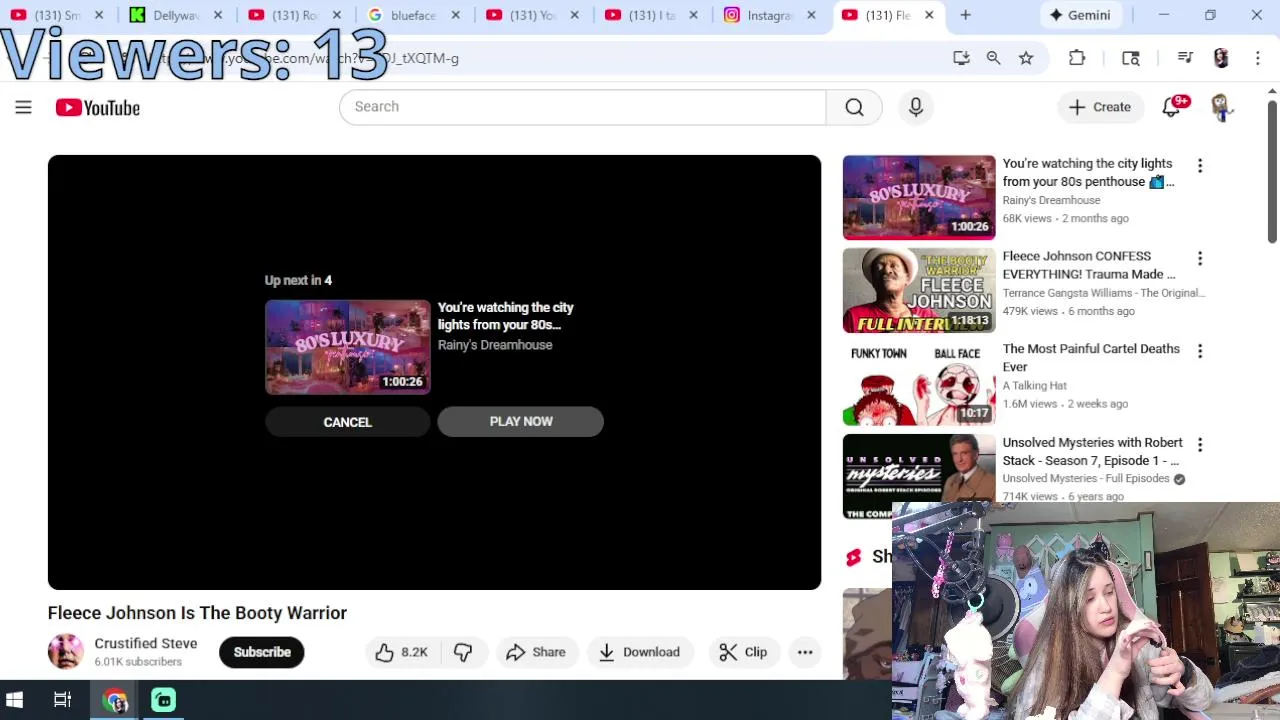The image size is (1280, 720).
Task: Open Chrome three-dot menu
Action: click(1257, 58)
